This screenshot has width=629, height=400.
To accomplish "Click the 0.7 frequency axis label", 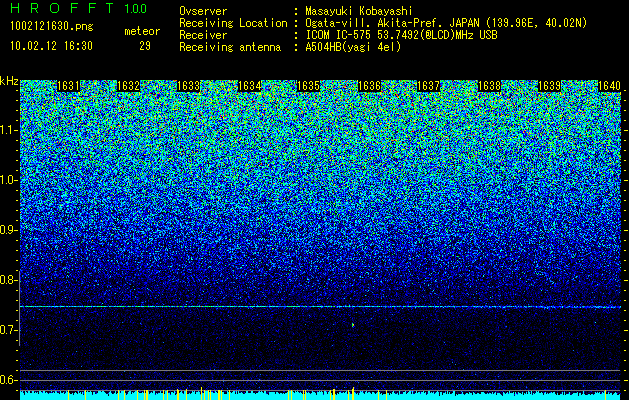I will click(9, 330).
